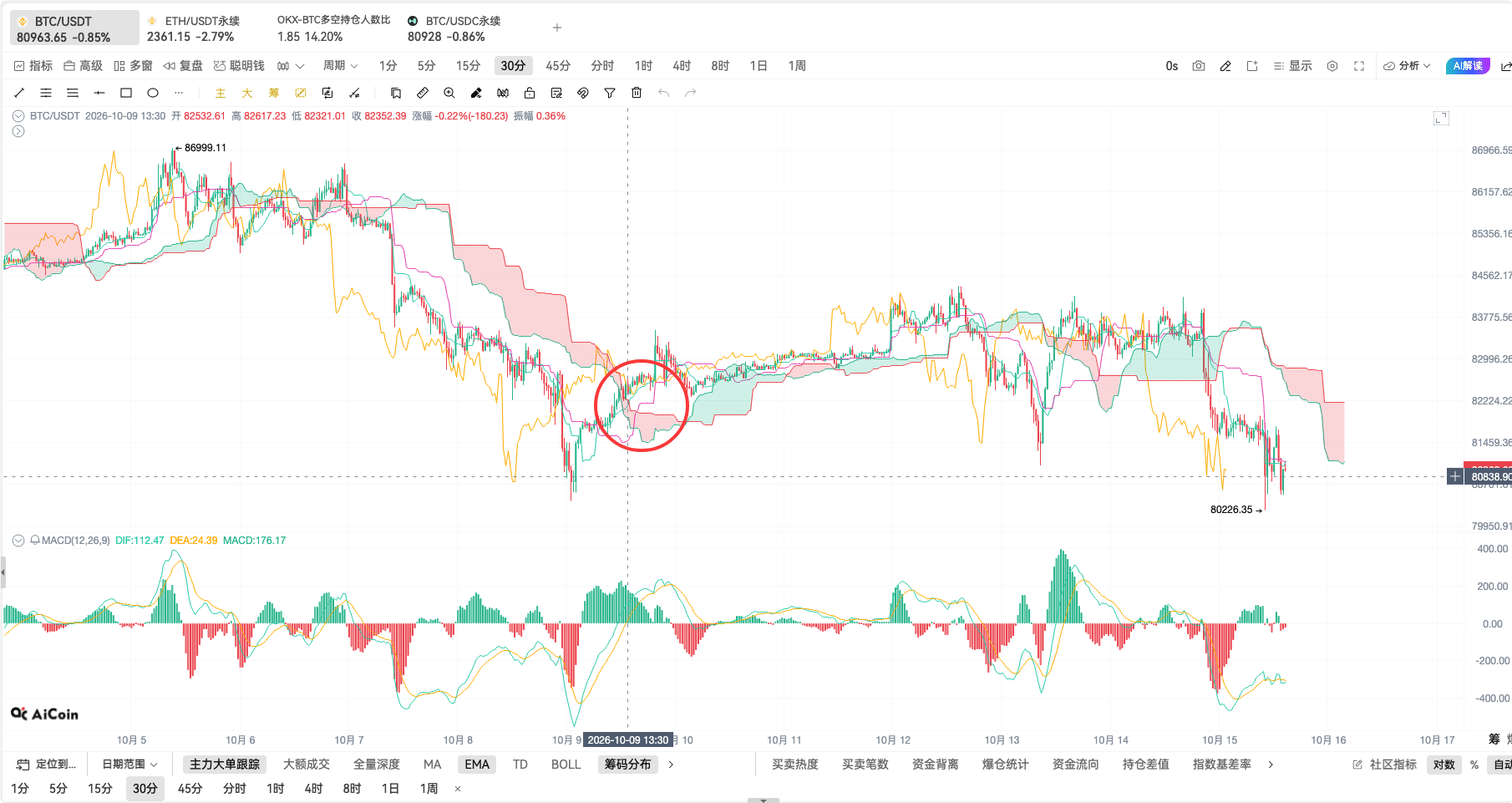Activate the zoom-in magnifier tool
This screenshot has height=803, width=1512.
449,93
